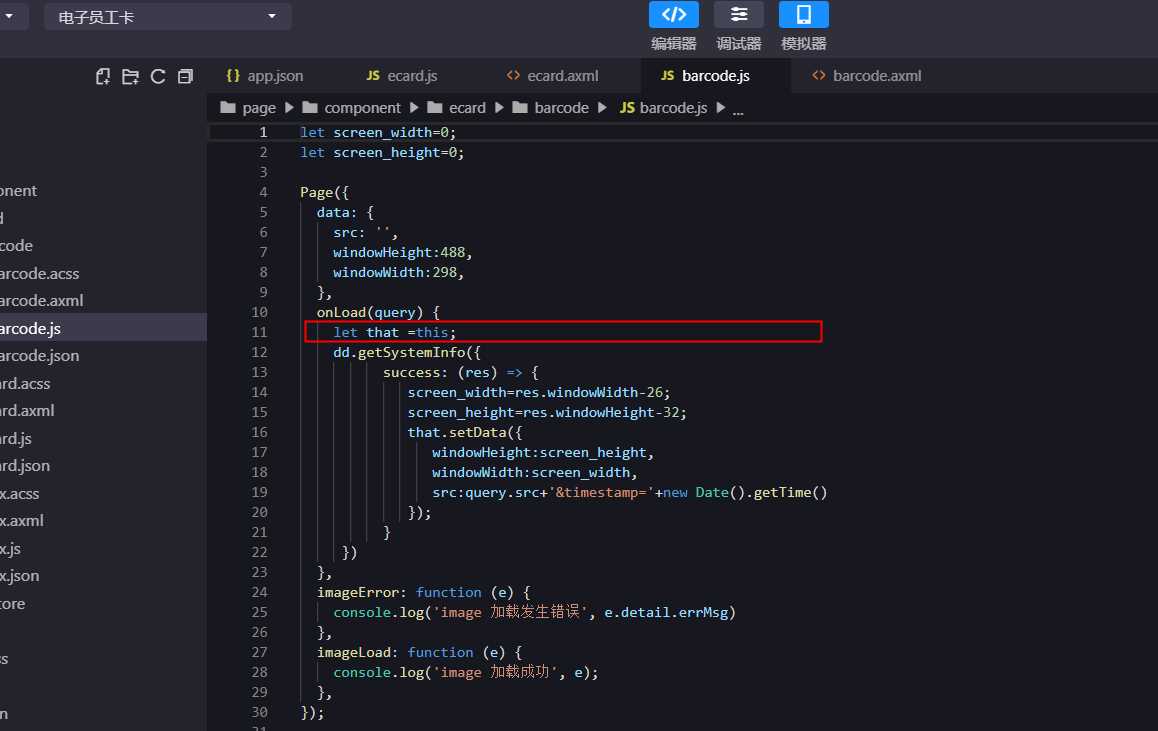Switch to the barcode.axml tab
The height and width of the screenshot is (731, 1158).
(x=866, y=75)
